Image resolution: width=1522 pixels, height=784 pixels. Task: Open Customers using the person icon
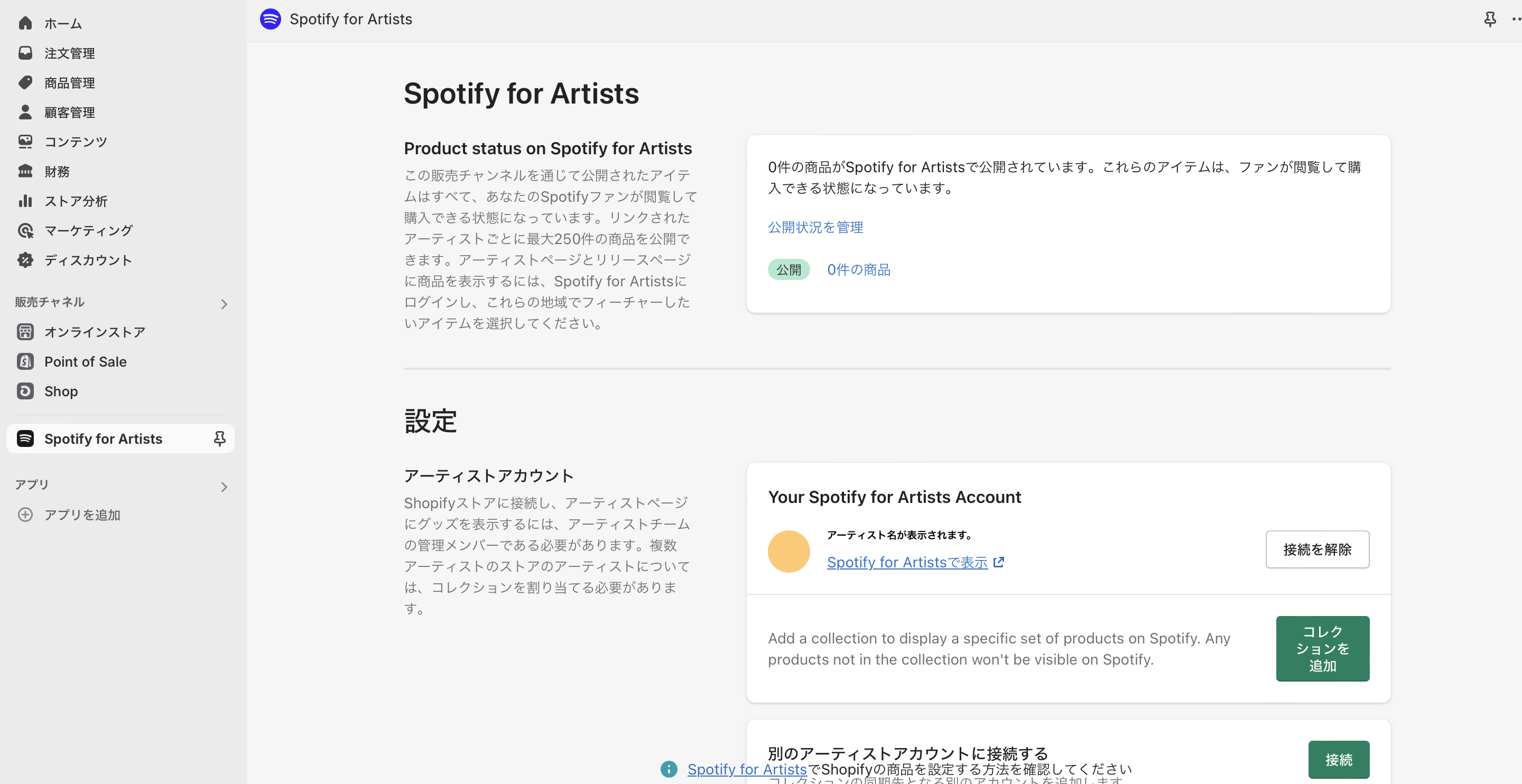pos(25,111)
